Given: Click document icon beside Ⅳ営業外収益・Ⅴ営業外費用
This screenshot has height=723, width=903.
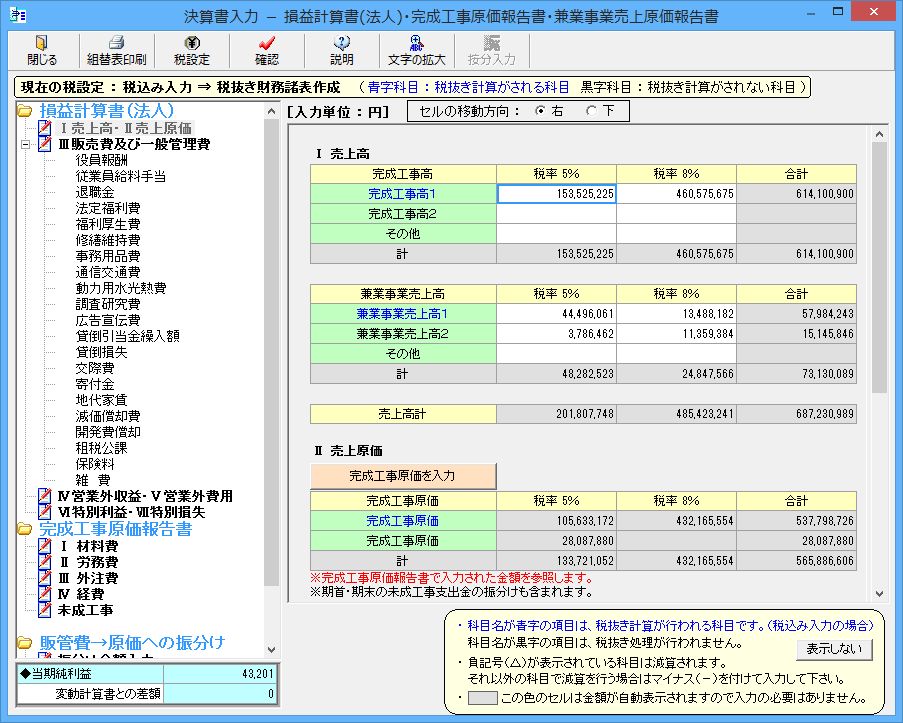Looking at the screenshot, I should click(45, 496).
